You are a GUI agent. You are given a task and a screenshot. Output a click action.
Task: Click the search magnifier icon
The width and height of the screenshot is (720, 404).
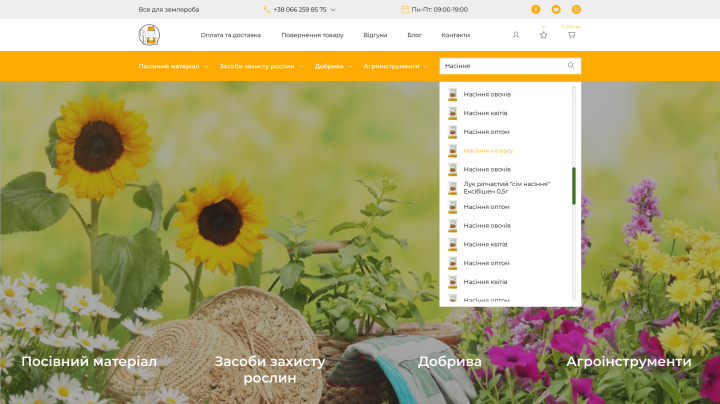point(571,66)
